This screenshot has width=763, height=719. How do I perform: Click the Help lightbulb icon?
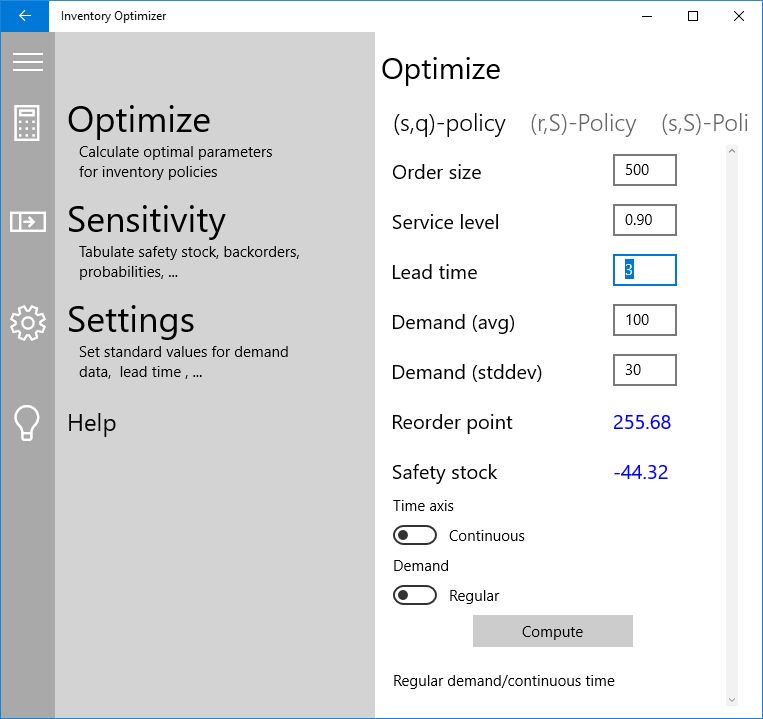pos(27,422)
